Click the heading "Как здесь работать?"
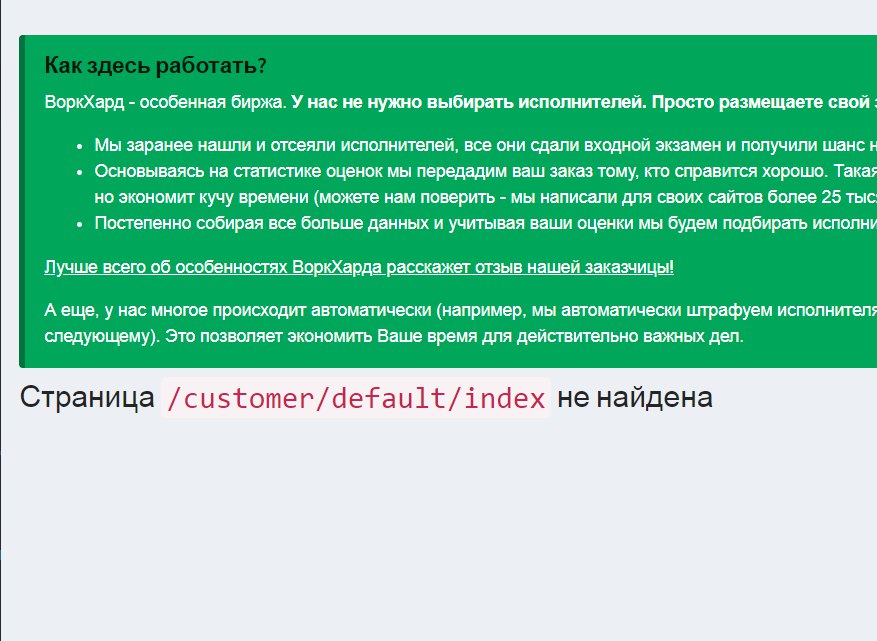This screenshot has width=877, height=641. 155,66
